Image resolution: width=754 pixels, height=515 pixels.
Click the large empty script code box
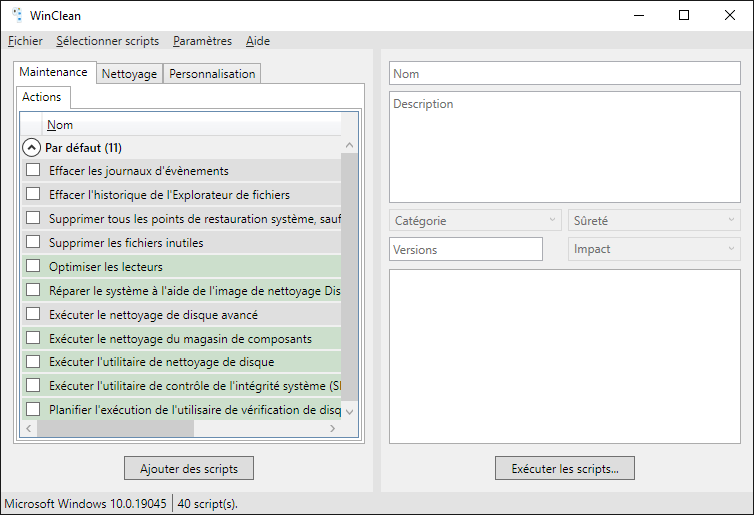(565, 356)
